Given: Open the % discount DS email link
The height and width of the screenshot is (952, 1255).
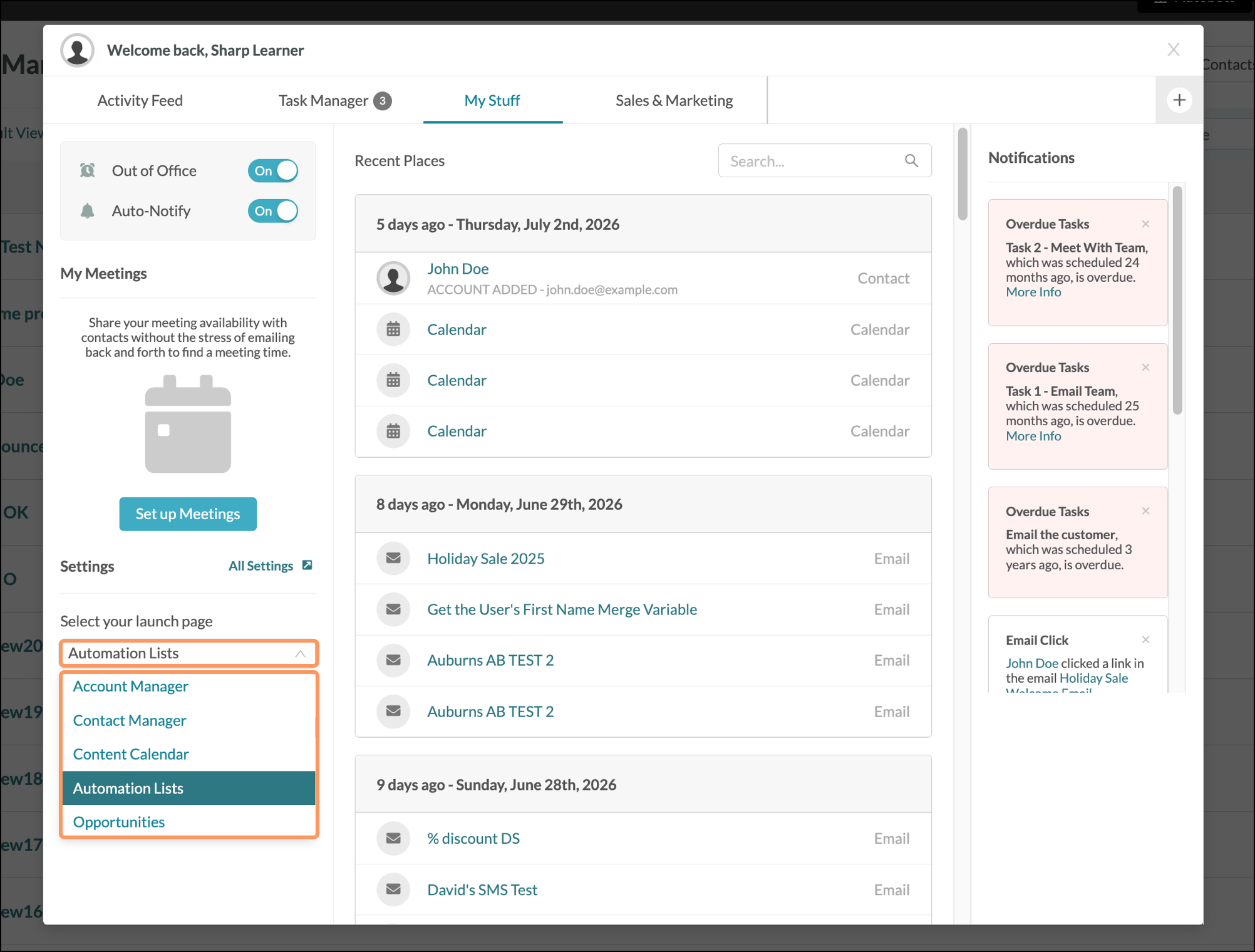Looking at the screenshot, I should (x=473, y=838).
